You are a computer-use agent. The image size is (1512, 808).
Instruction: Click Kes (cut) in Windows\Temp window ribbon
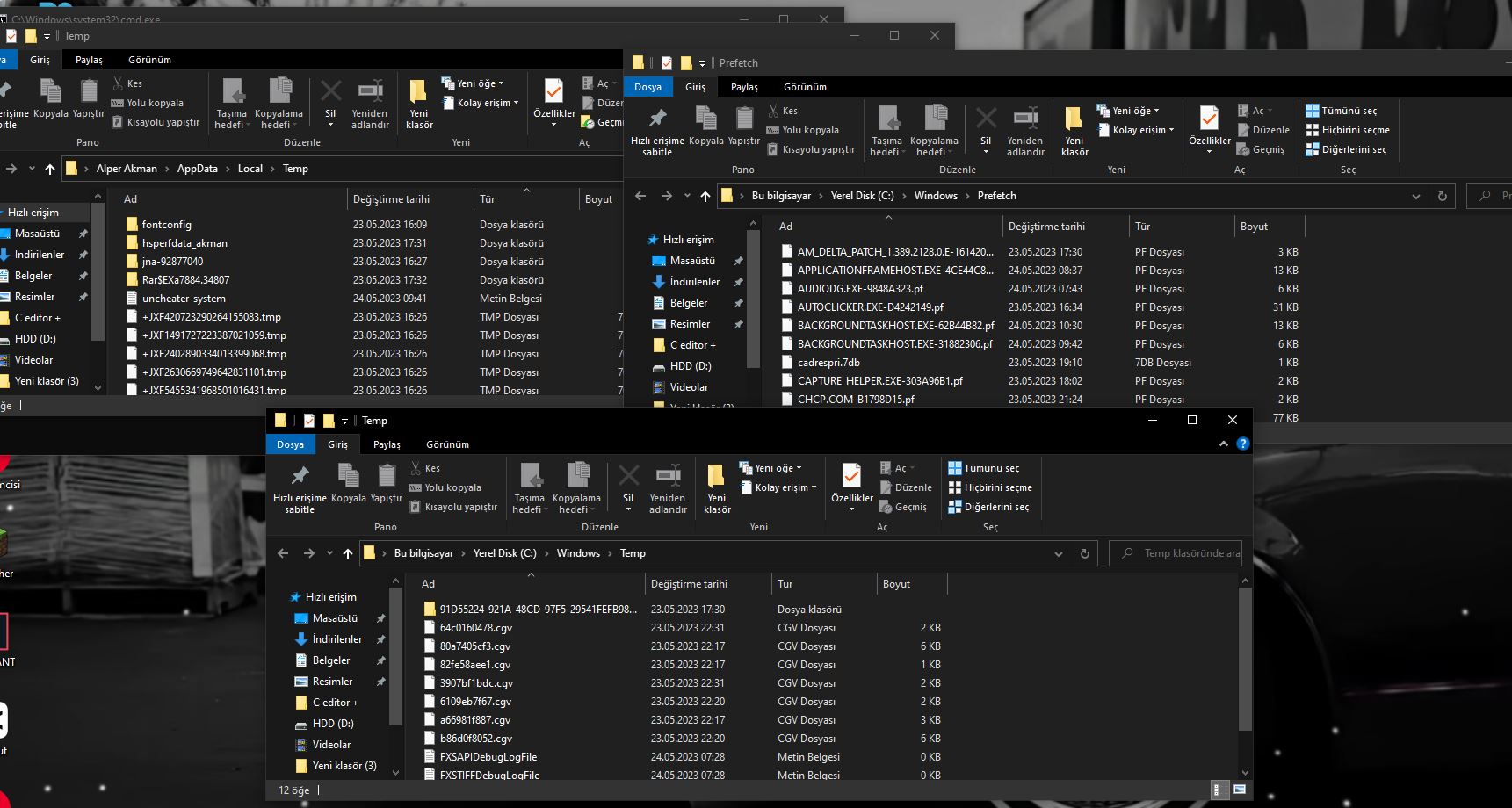tap(425, 468)
